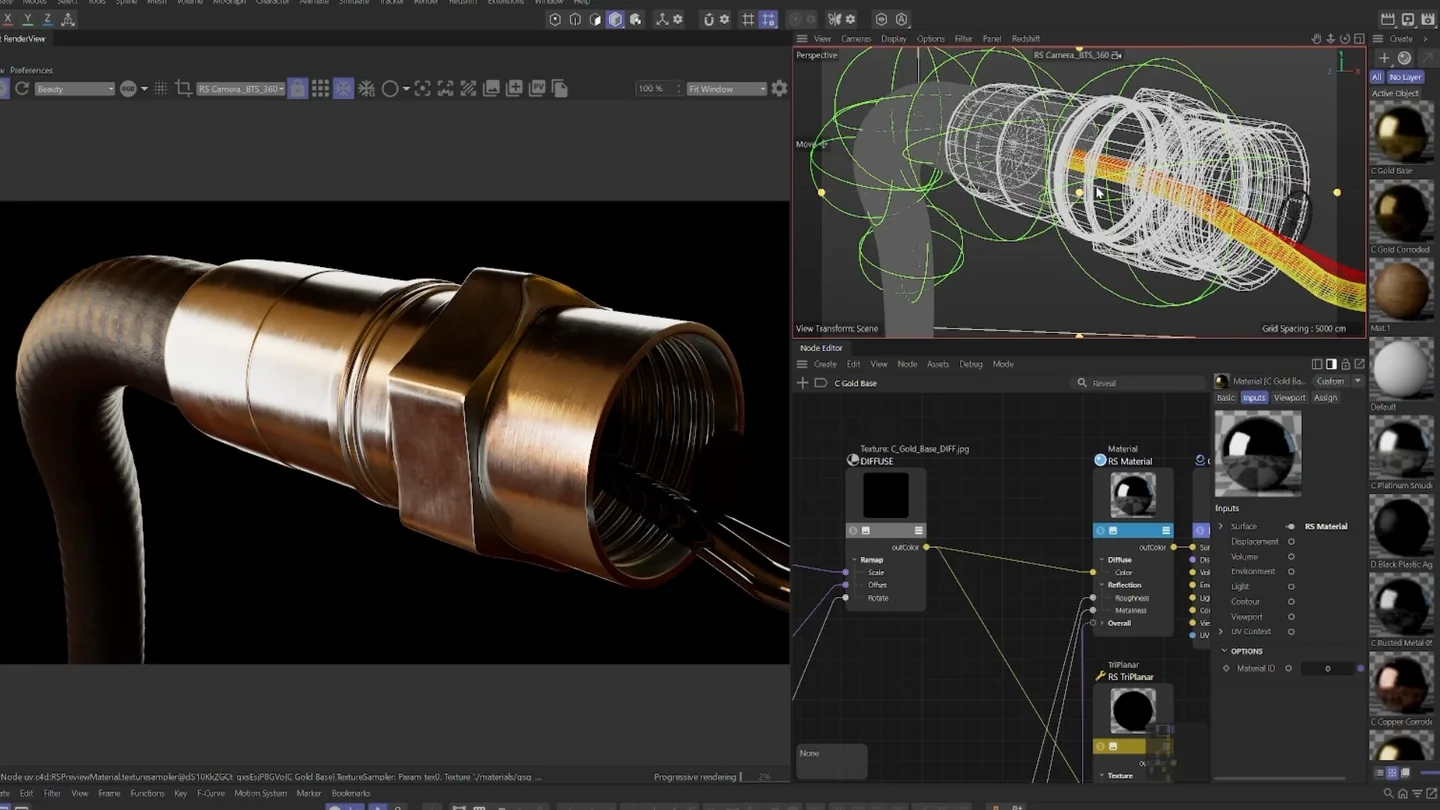Click the RGB channel round button
The image size is (1440, 810).
(x=128, y=89)
